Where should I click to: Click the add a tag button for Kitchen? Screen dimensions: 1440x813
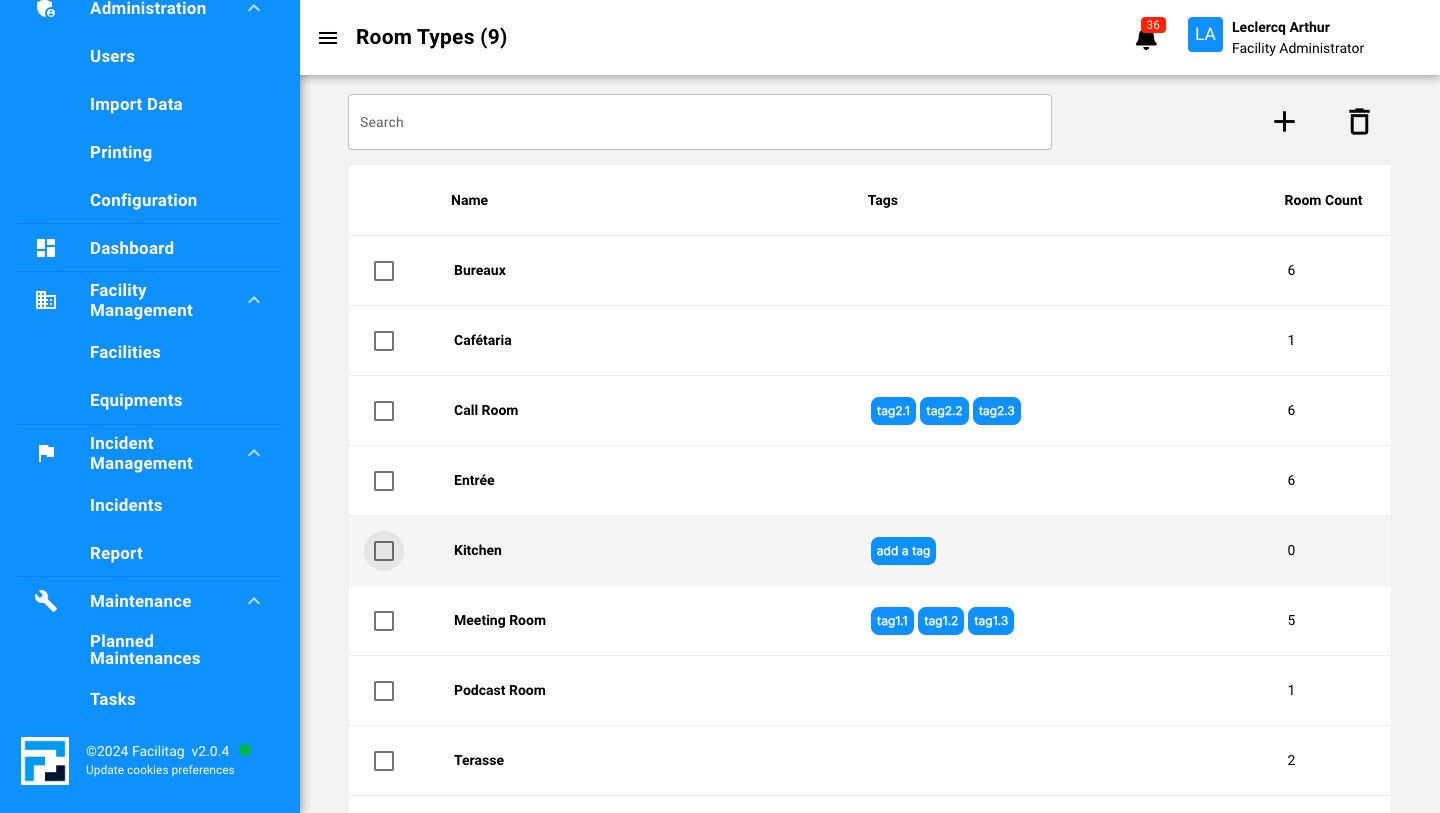pos(903,551)
